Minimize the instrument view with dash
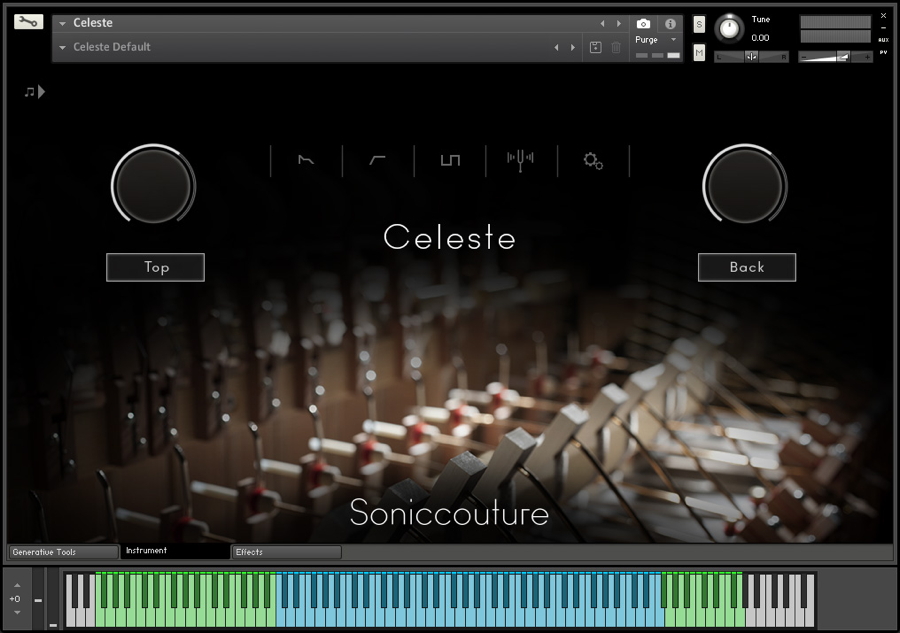900x633 pixels. (x=883, y=28)
